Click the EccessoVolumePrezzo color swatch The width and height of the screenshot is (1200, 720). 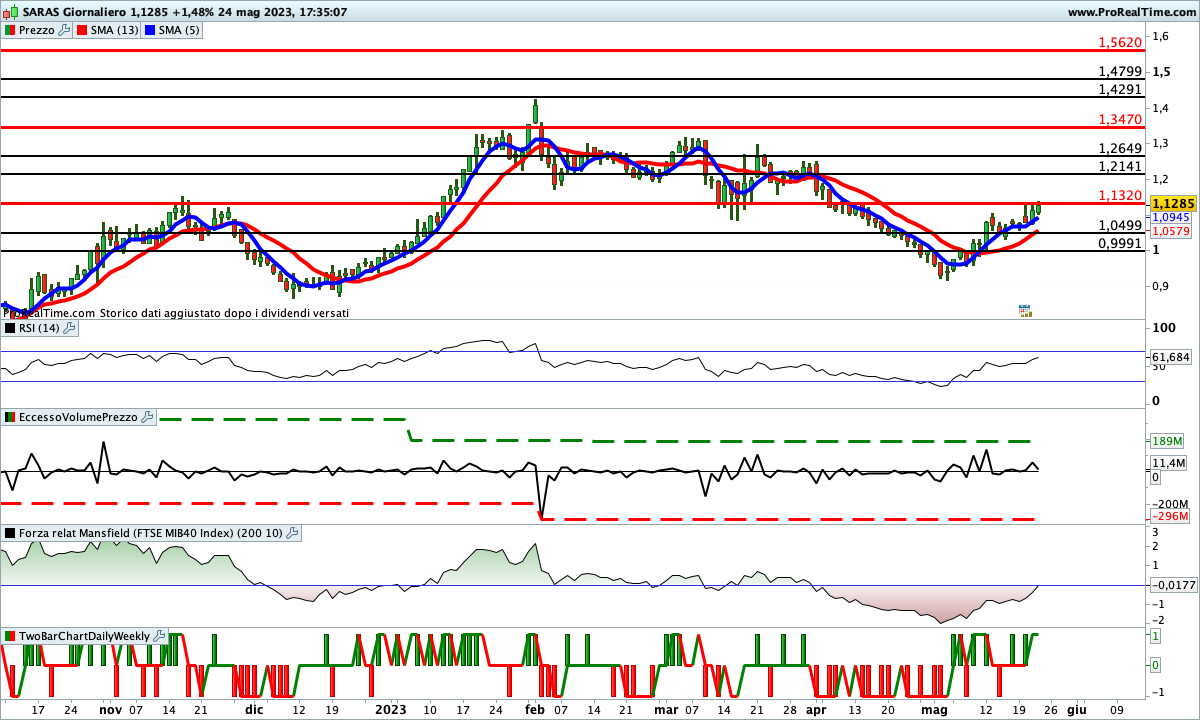coord(9,417)
